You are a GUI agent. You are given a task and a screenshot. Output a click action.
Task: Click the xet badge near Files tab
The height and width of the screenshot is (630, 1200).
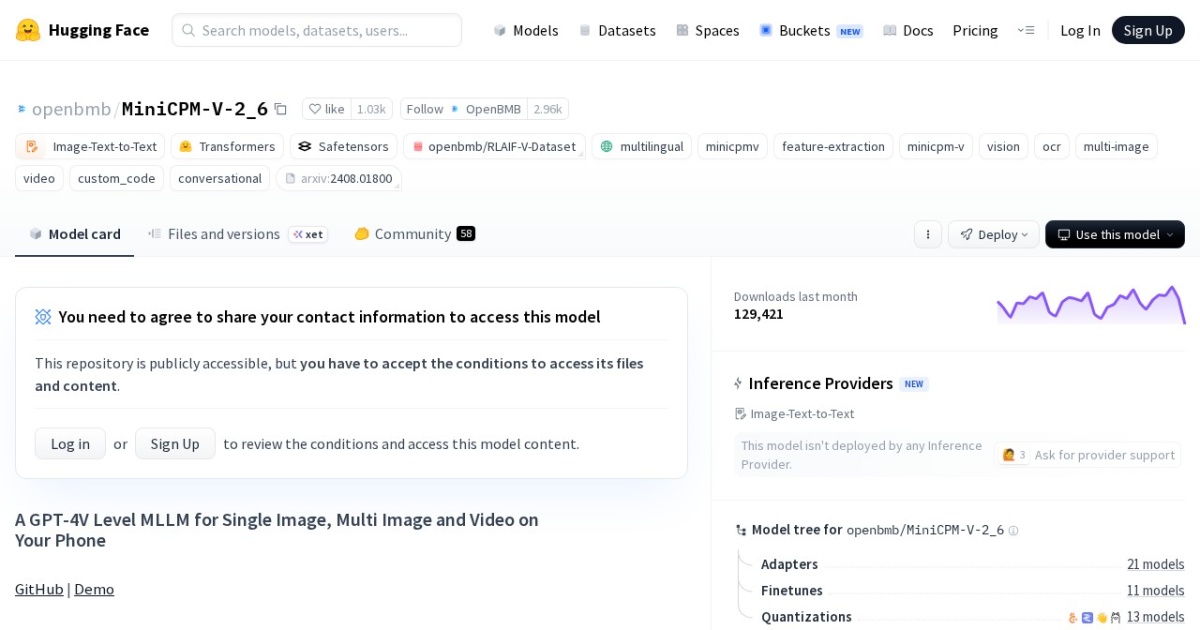pos(308,234)
